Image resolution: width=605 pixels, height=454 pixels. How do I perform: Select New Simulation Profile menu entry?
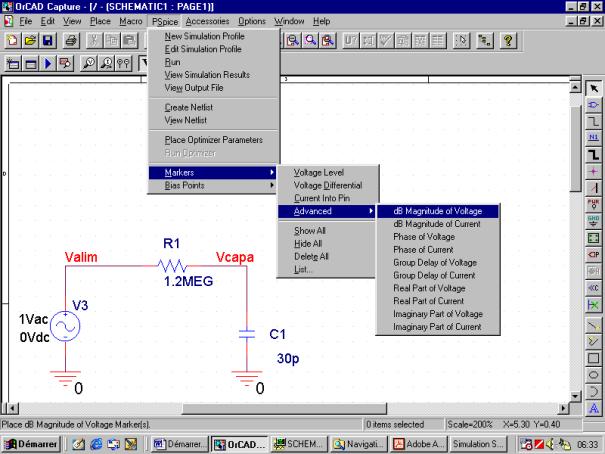pyautogui.click(x=213, y=36)
